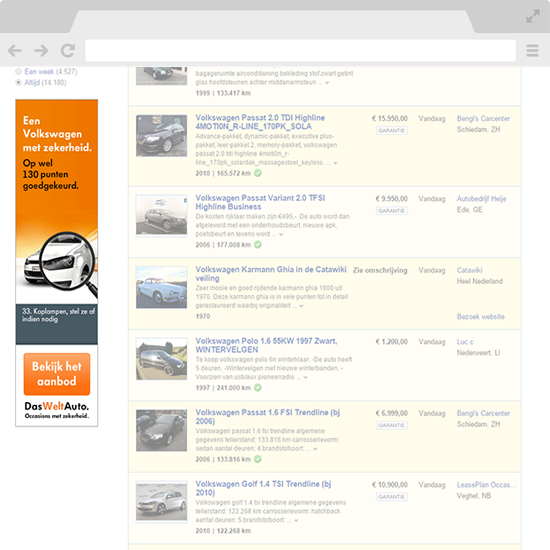Open thumbnail of Passat 1.6 FSI Trendline
This screenshot has height=550, width=550.
tap(161, 430)
